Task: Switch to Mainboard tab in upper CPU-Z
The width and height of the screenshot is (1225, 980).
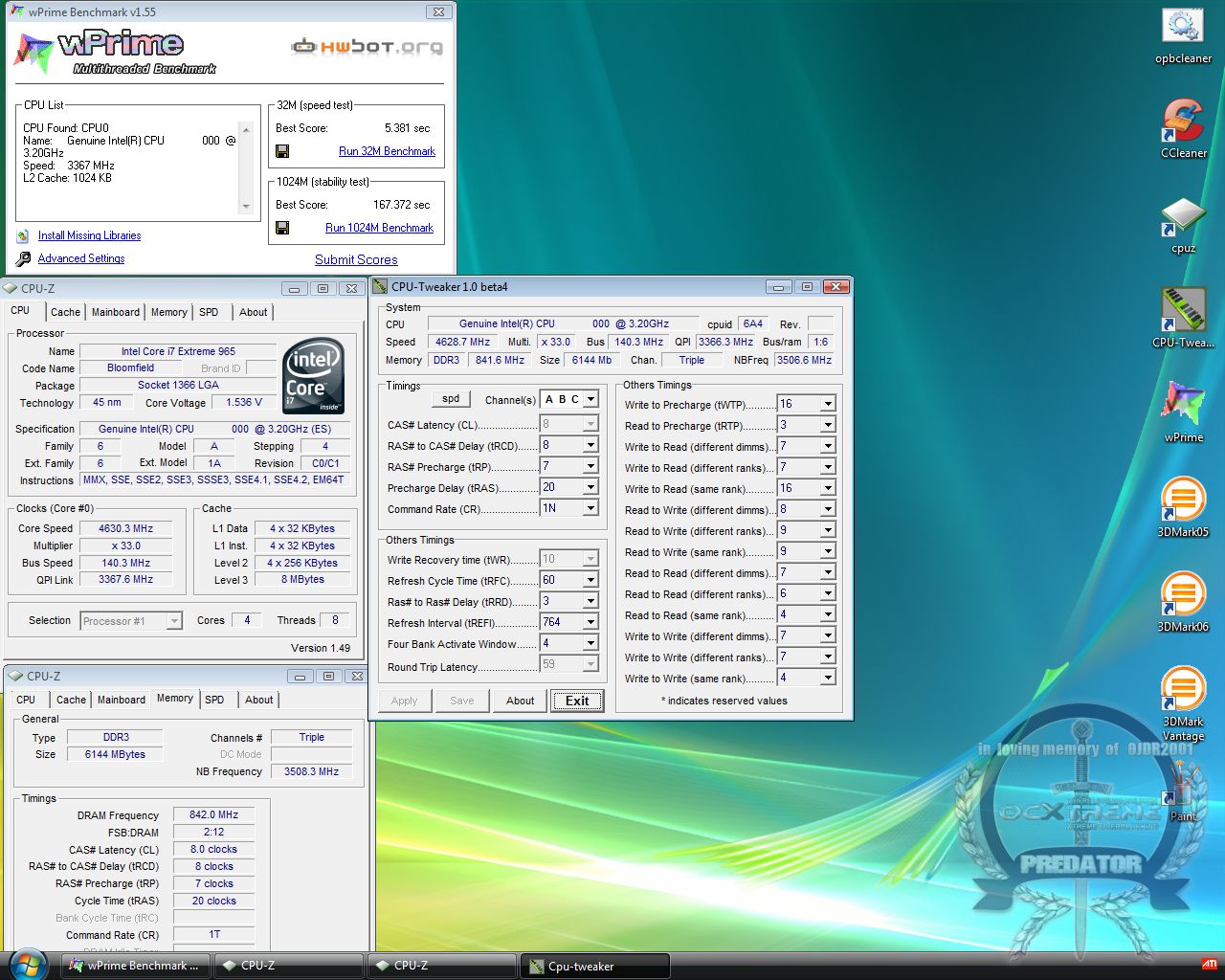Action: [116, 312]
